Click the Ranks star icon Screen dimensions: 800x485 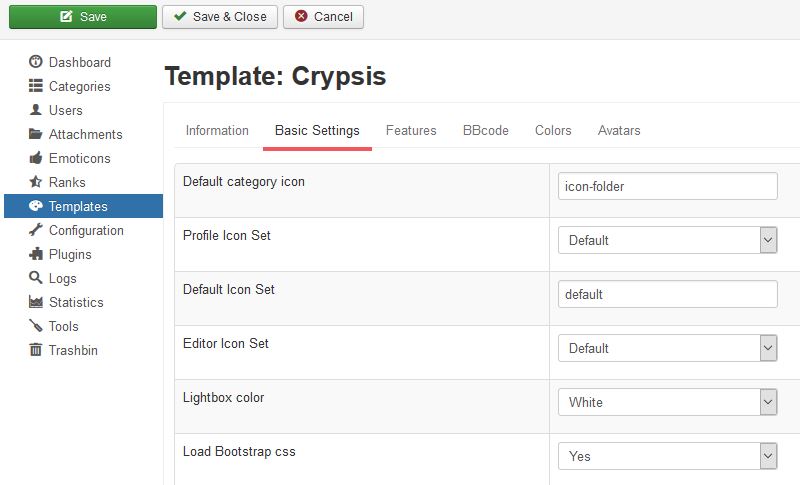click(36, 182)
